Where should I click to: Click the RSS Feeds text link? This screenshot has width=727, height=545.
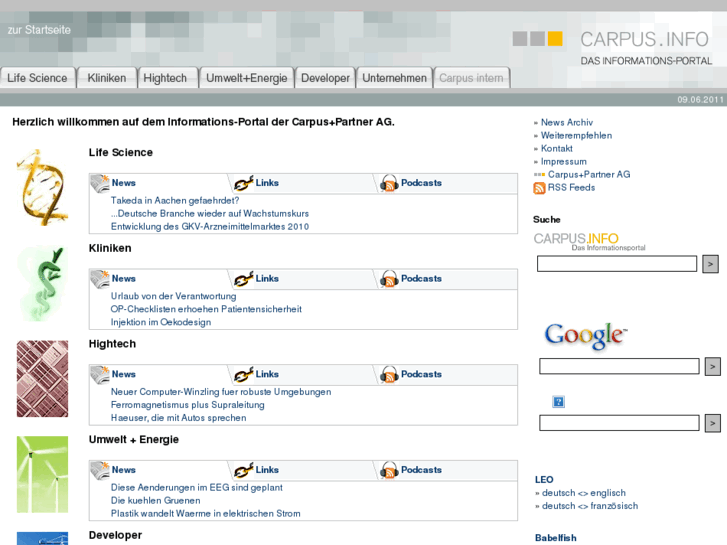pos(571,187)
